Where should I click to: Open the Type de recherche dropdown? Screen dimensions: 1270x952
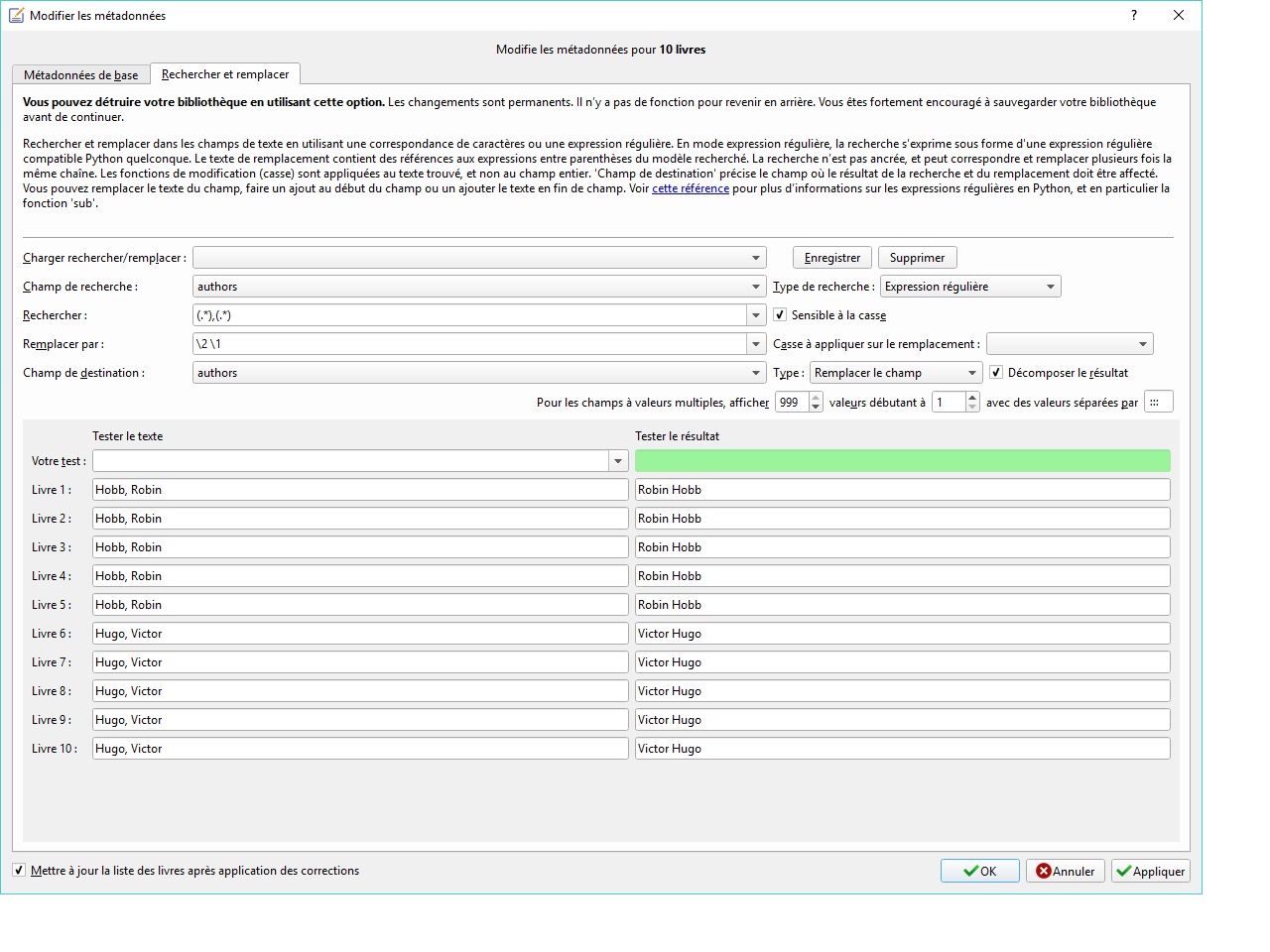[x=970, y=287]
